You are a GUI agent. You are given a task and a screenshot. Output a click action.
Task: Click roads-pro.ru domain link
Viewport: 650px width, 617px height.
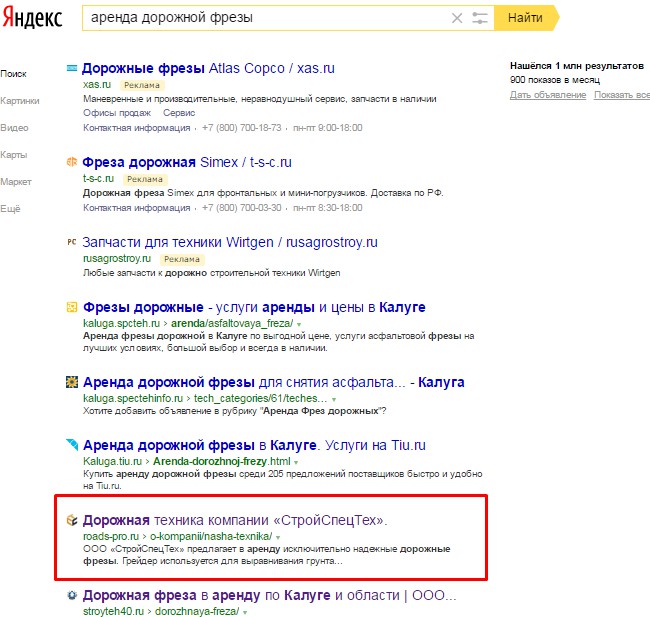point(111,536)
